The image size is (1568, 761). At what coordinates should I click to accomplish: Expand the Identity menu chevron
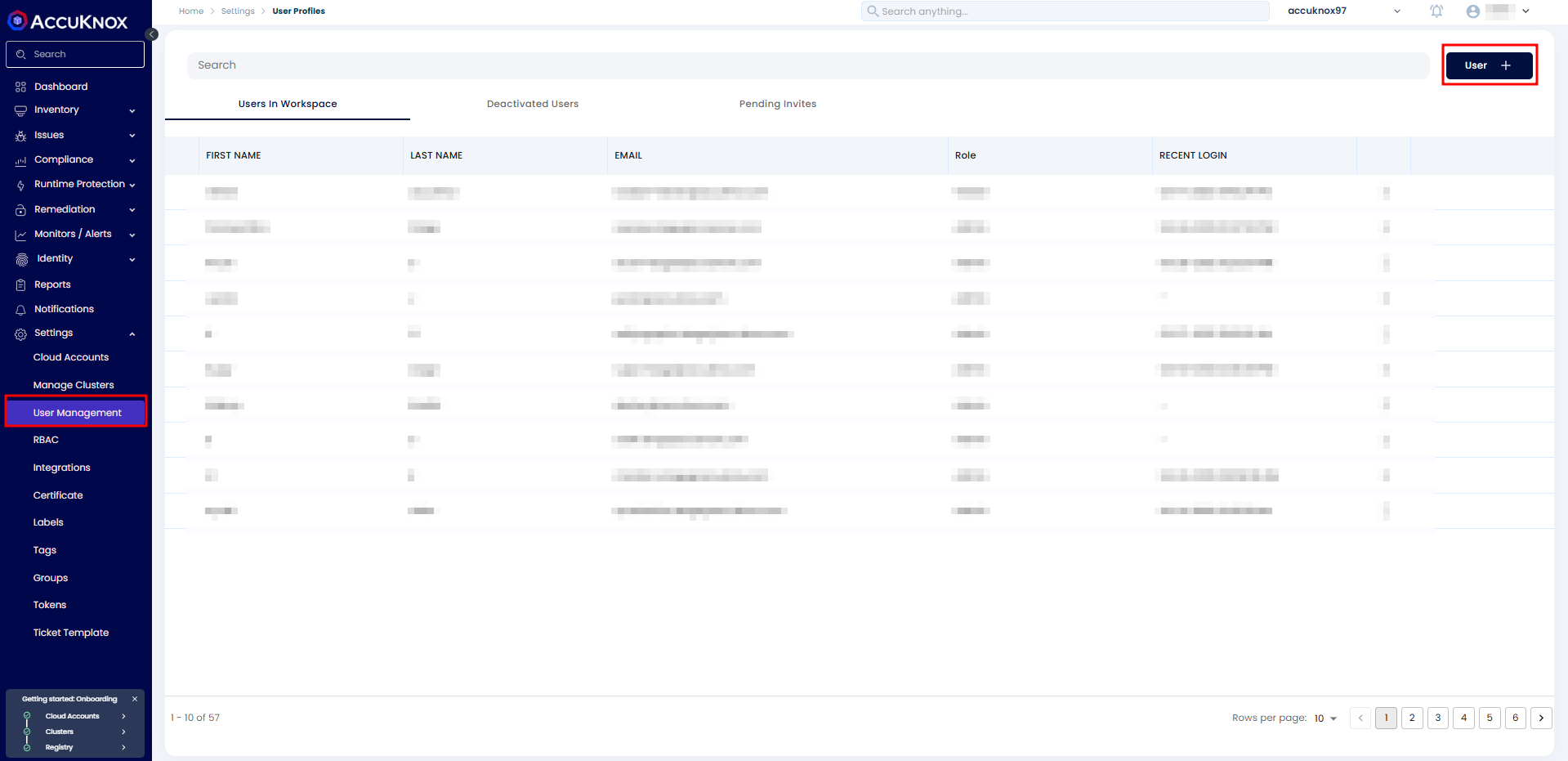point(132,260)
